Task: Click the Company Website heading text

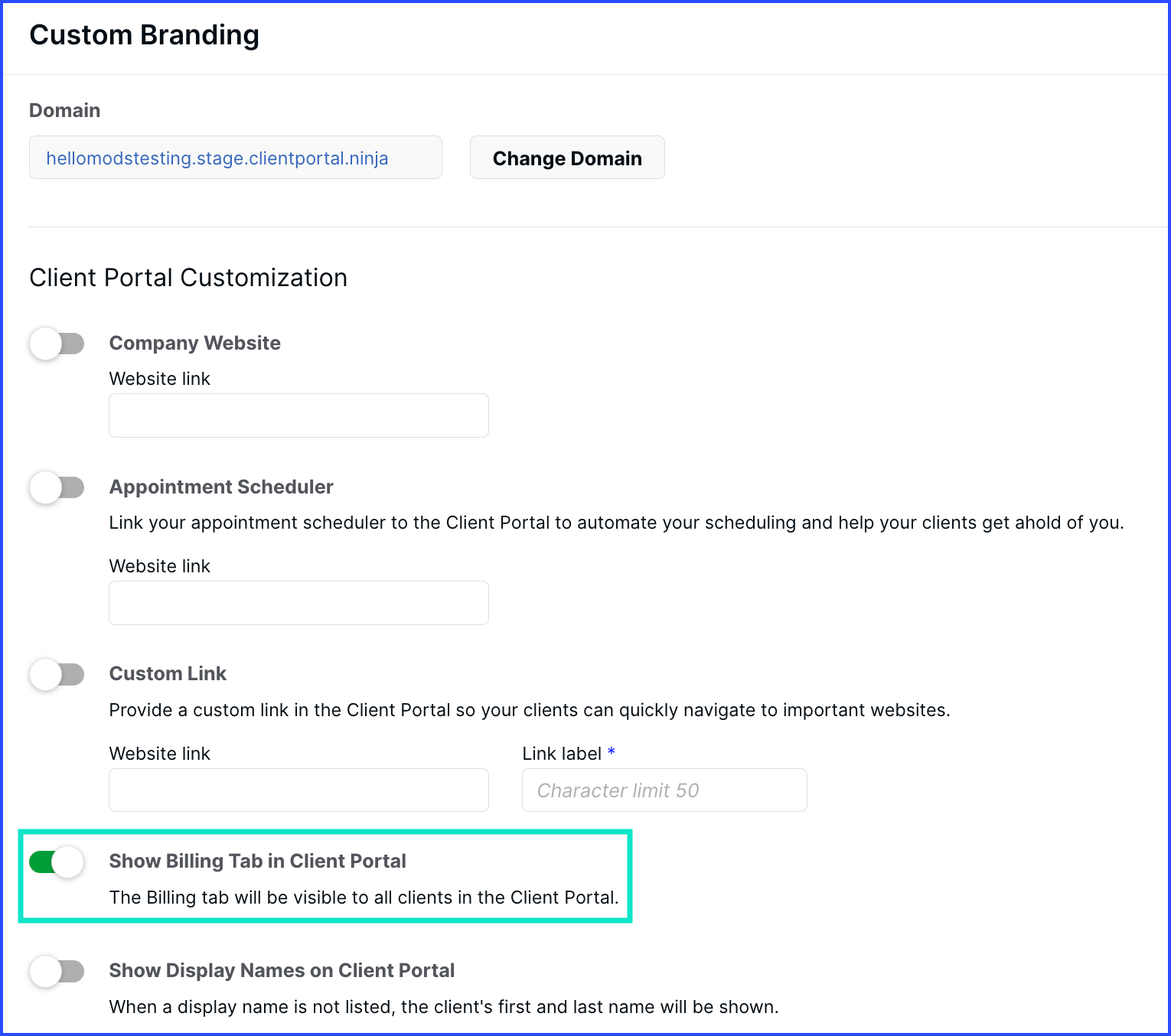Action: [x=194, y=343]
